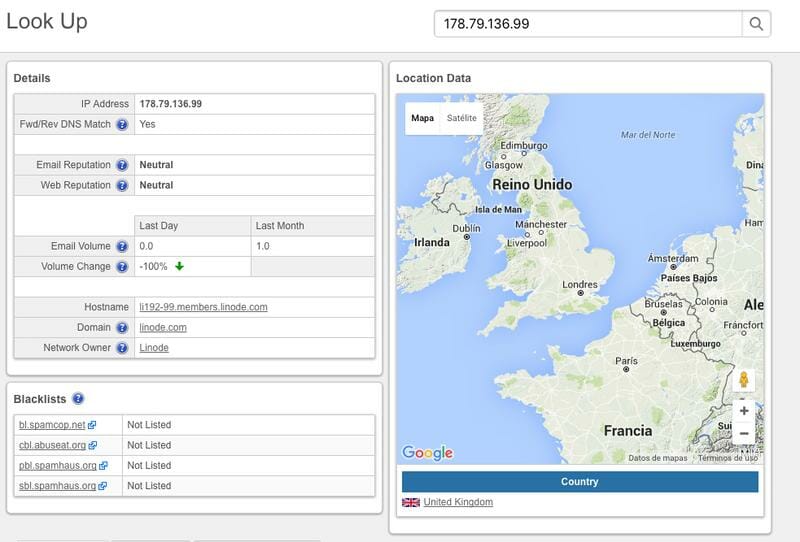The height and width of the screenshot is (542, 800).
Task: Click the UK flag icon
Action: tap(411, 502)
